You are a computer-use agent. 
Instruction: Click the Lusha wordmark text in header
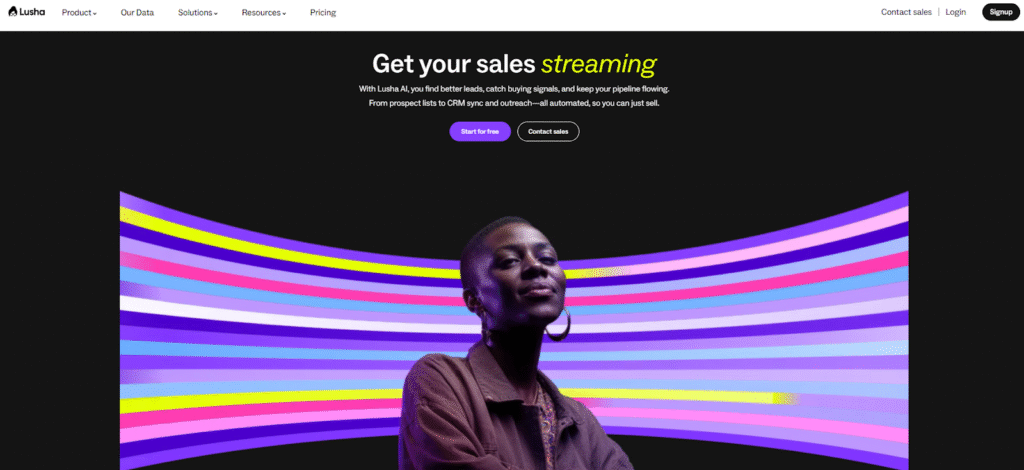click(x=32, y=11)
